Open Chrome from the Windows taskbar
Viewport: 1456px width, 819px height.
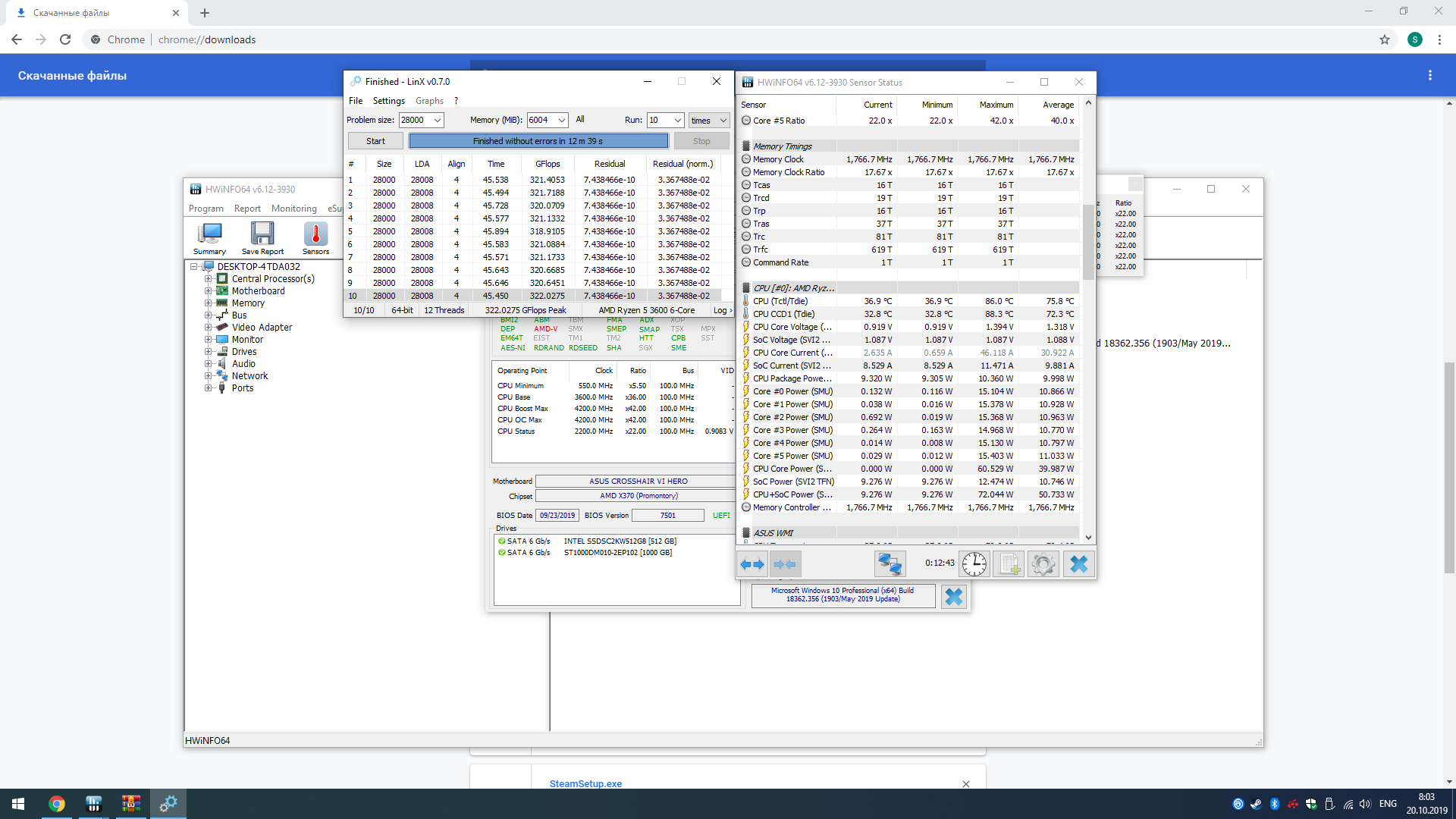click(x=57, y=804)
